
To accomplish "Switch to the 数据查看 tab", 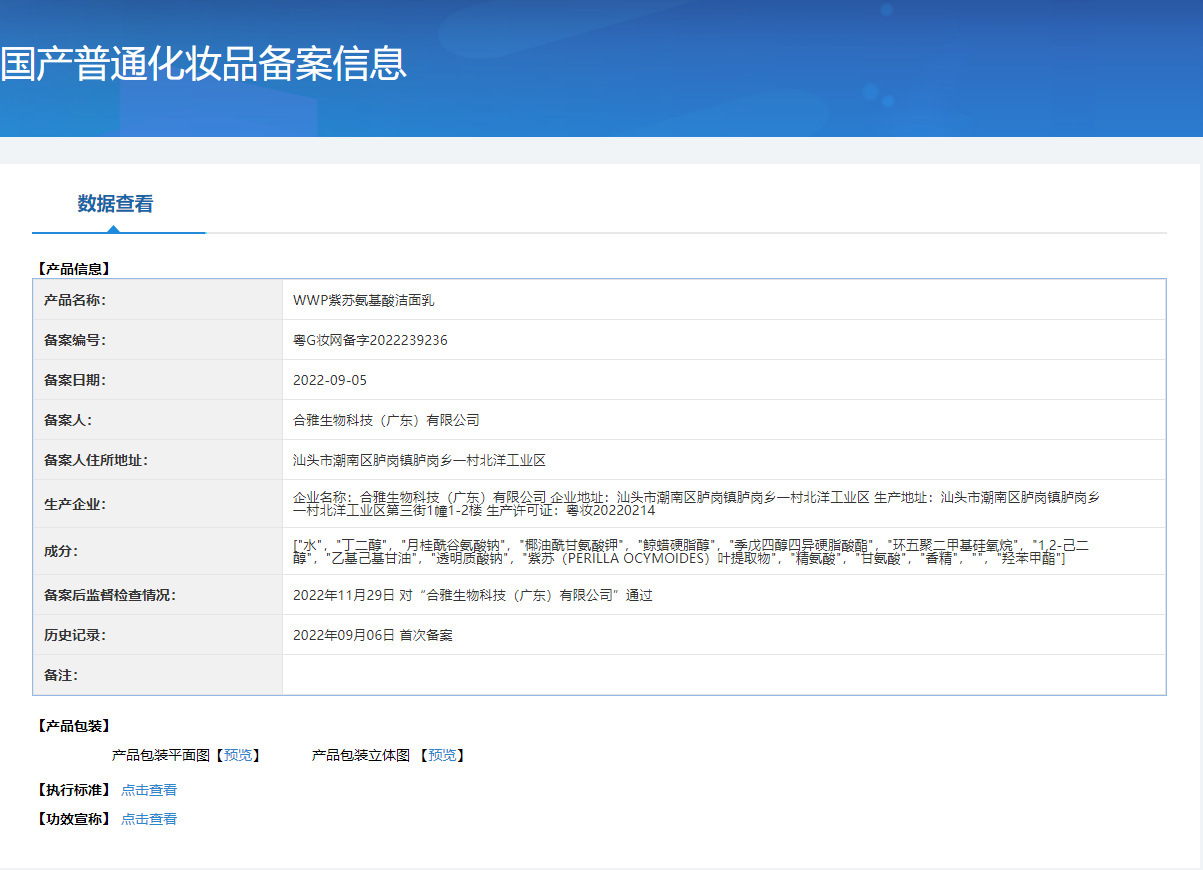I will point(115,204).
